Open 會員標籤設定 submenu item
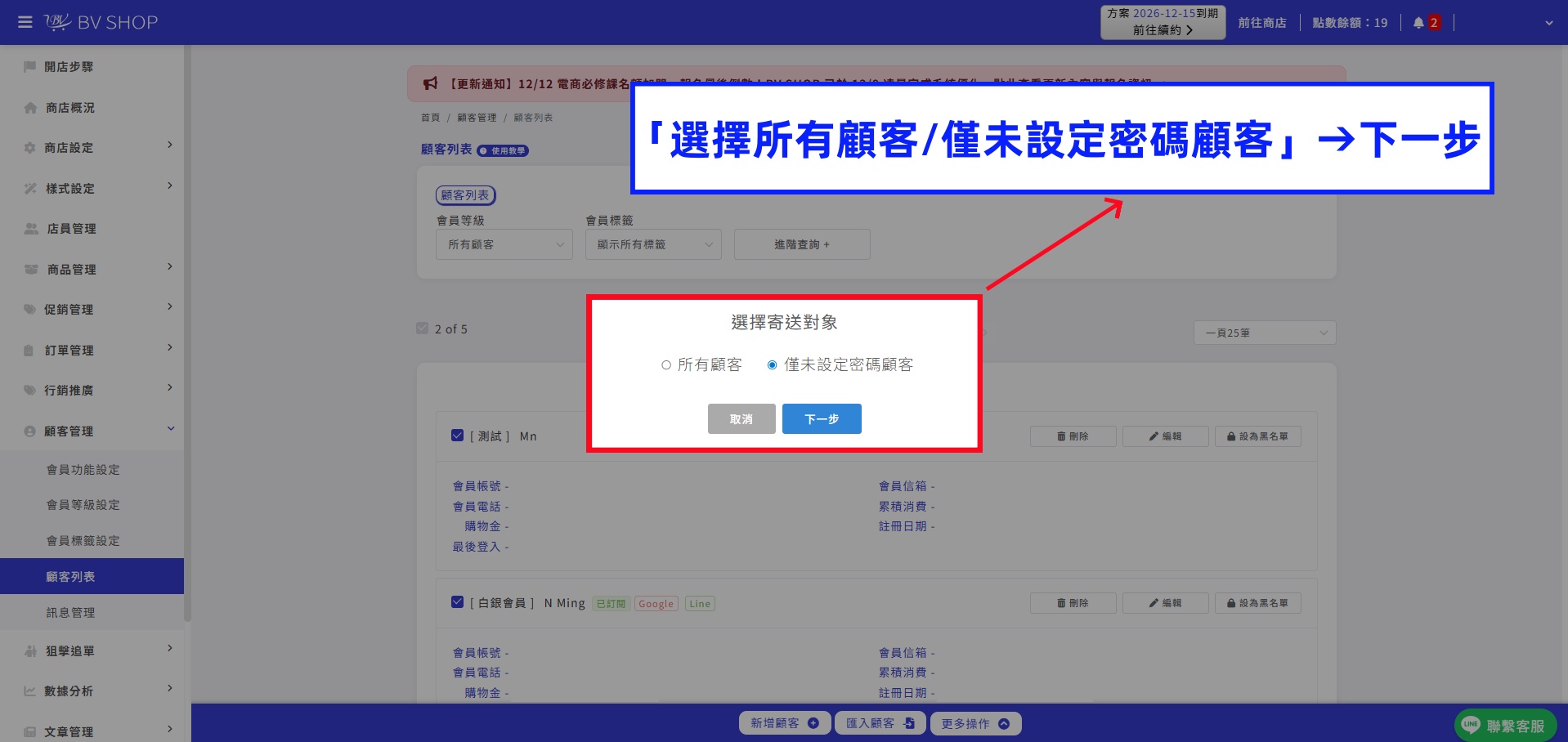The image size is (1568, 742). [x=83, y=541]
